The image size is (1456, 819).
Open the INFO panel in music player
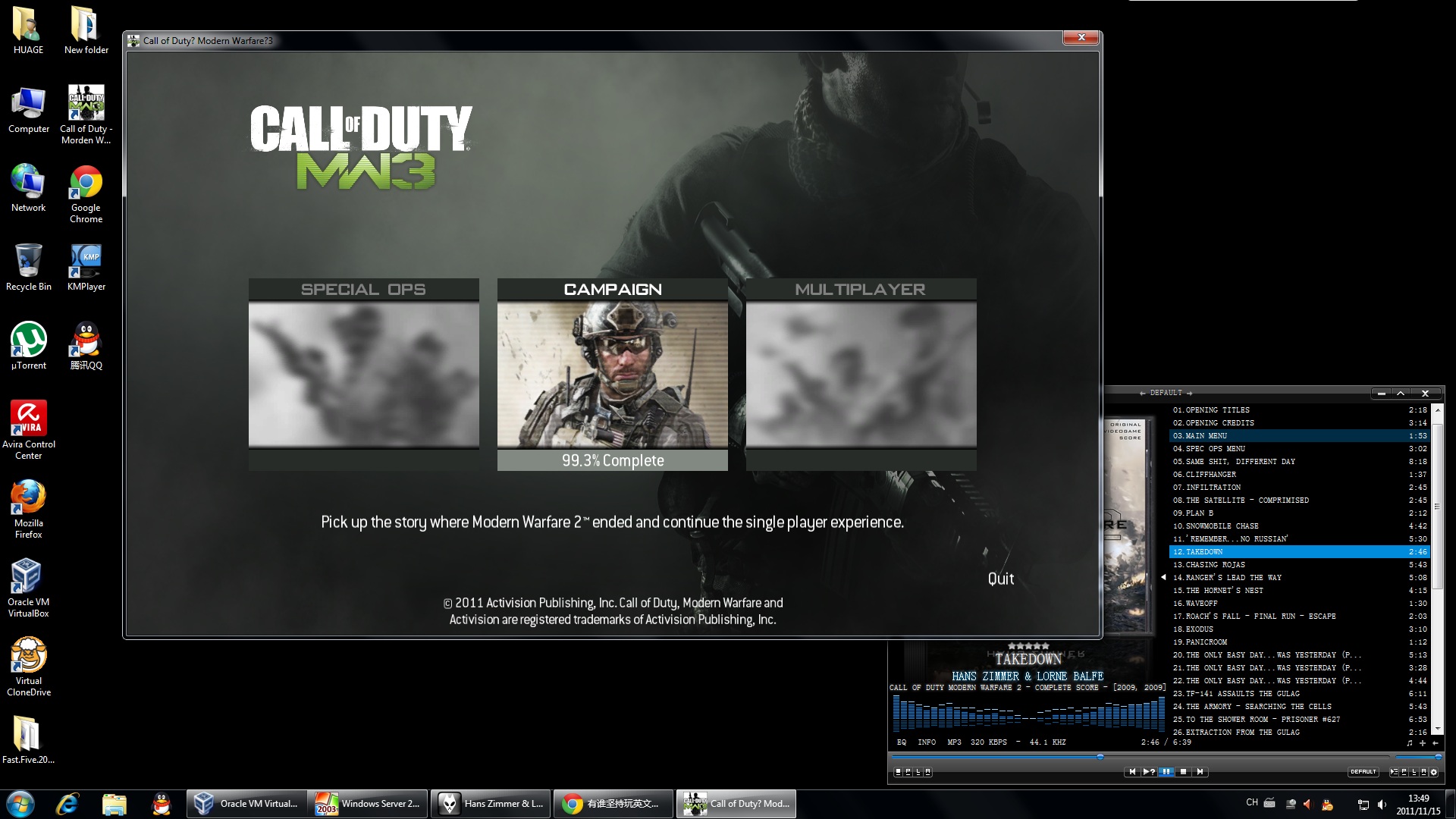tap(927, 742)
